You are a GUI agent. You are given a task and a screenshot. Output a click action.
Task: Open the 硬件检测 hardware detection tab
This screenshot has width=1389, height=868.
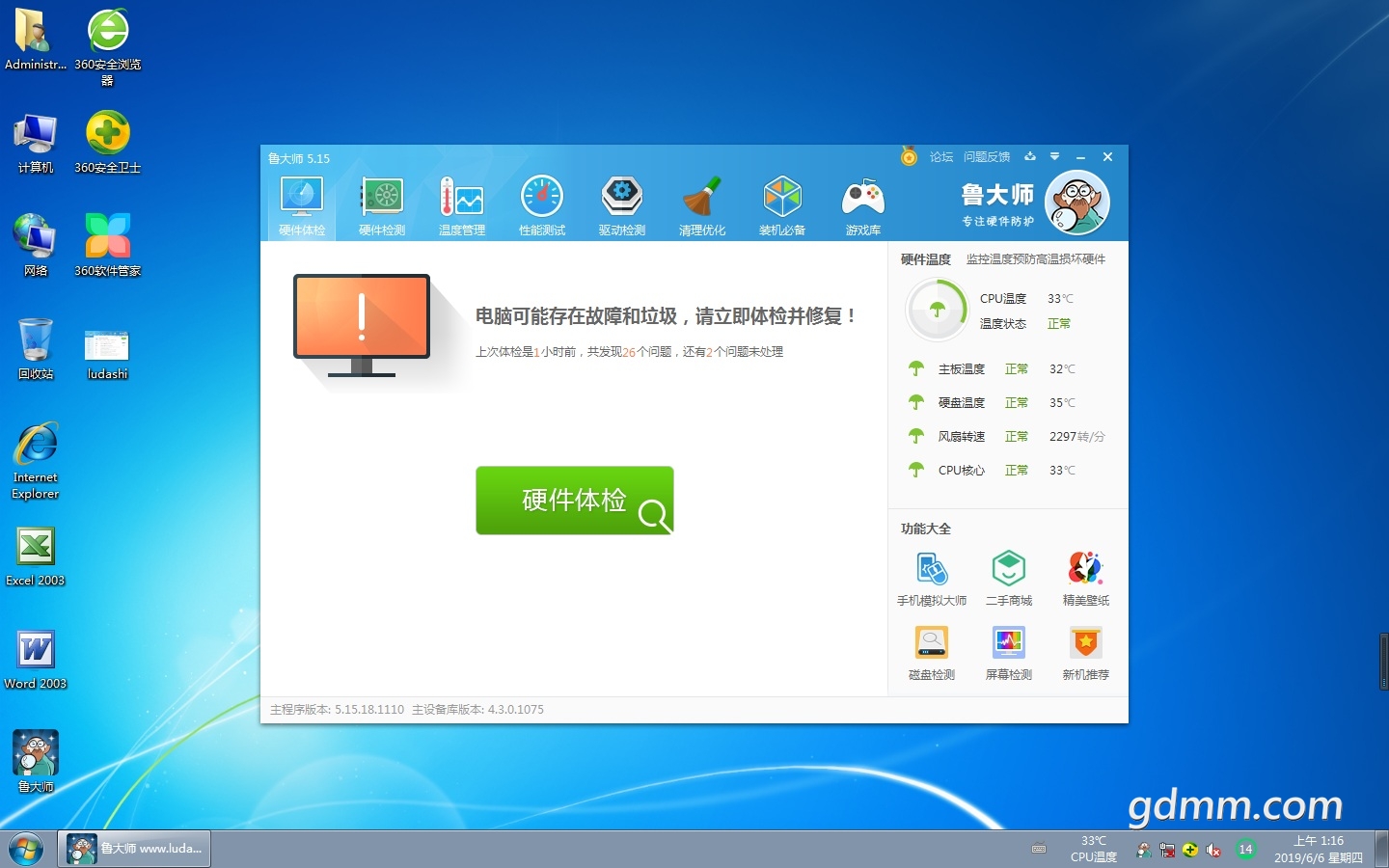pyautogui.click(x=382, y=205)
